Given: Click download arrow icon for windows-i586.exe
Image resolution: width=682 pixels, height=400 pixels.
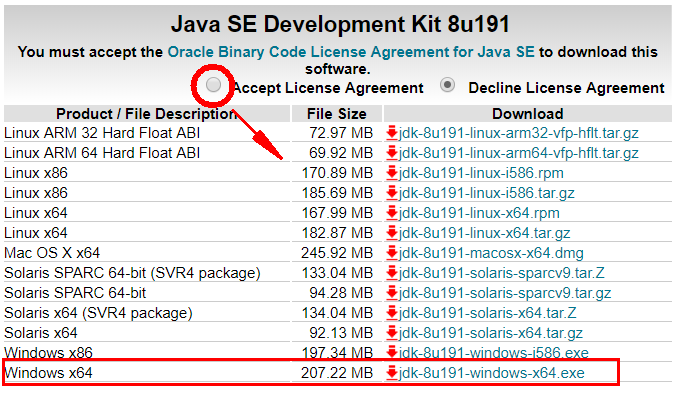Looking at the screenshot, I should coord(392,353).
